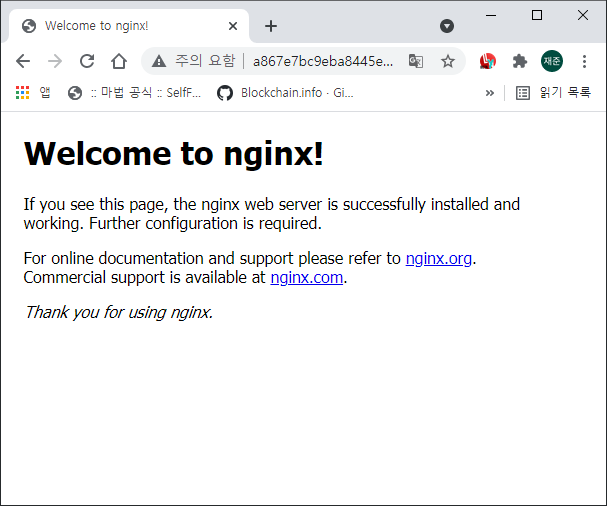The height and width of the screenshot is (506, 607).
Task: Click the Welcome to nginx! heading
Action: coord(173,154)
